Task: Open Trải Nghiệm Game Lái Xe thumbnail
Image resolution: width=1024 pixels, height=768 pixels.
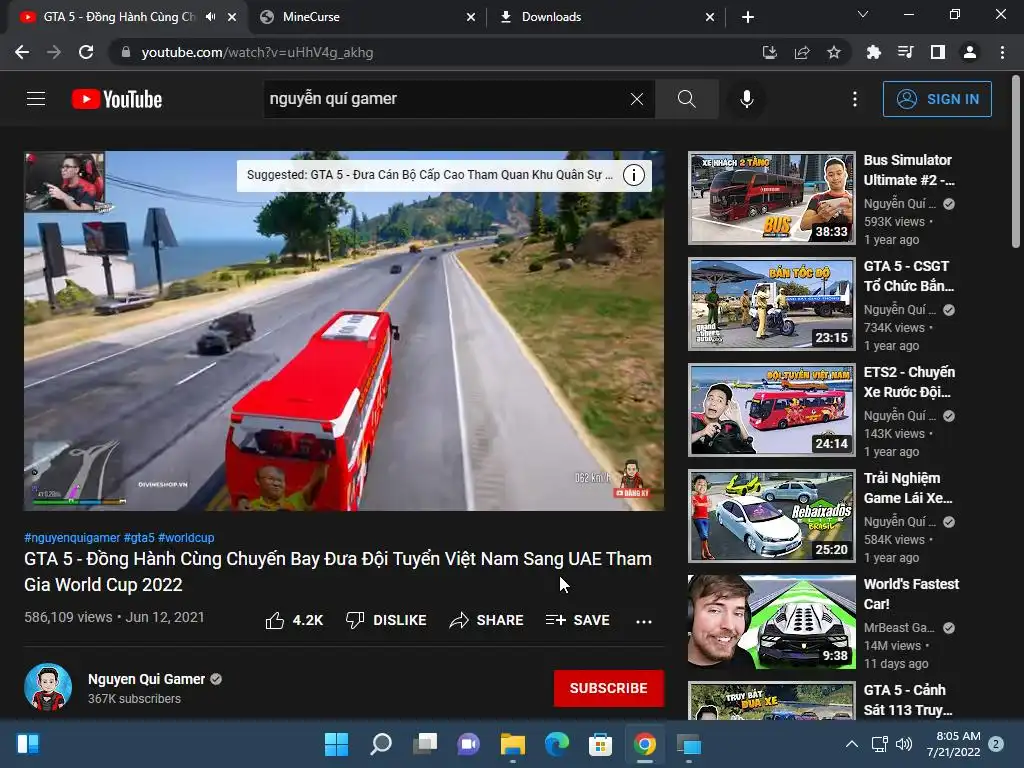Action: [x=771, y=516]
